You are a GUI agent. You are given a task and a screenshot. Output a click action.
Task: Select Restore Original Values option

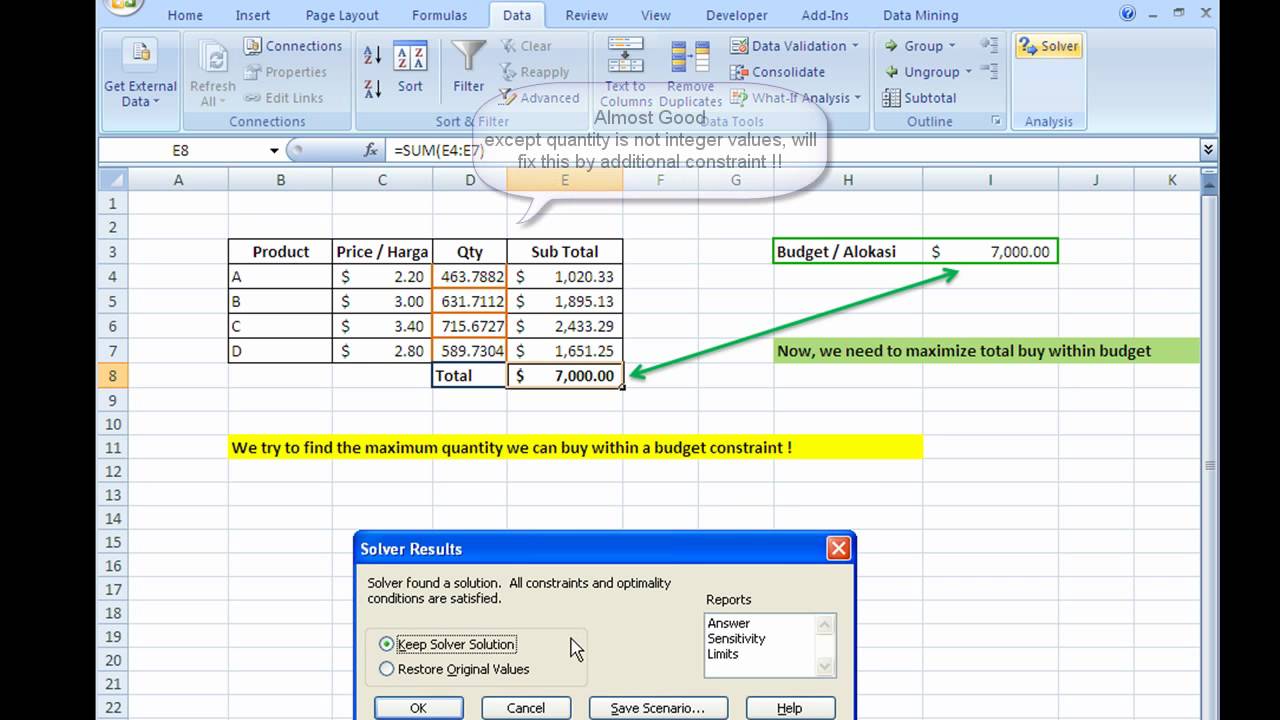click(x=454, y=669)
